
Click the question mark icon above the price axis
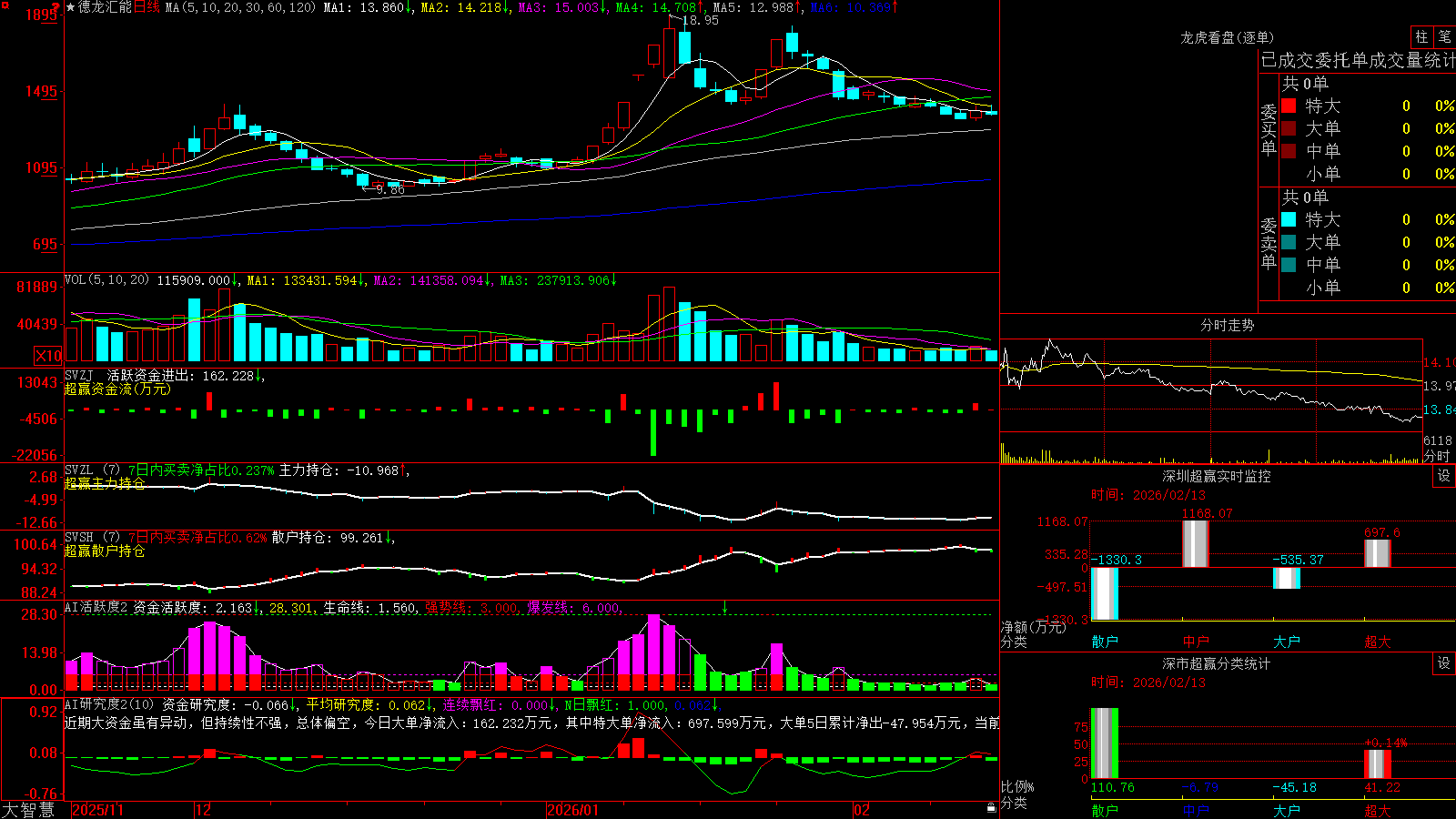click(57, 7)
